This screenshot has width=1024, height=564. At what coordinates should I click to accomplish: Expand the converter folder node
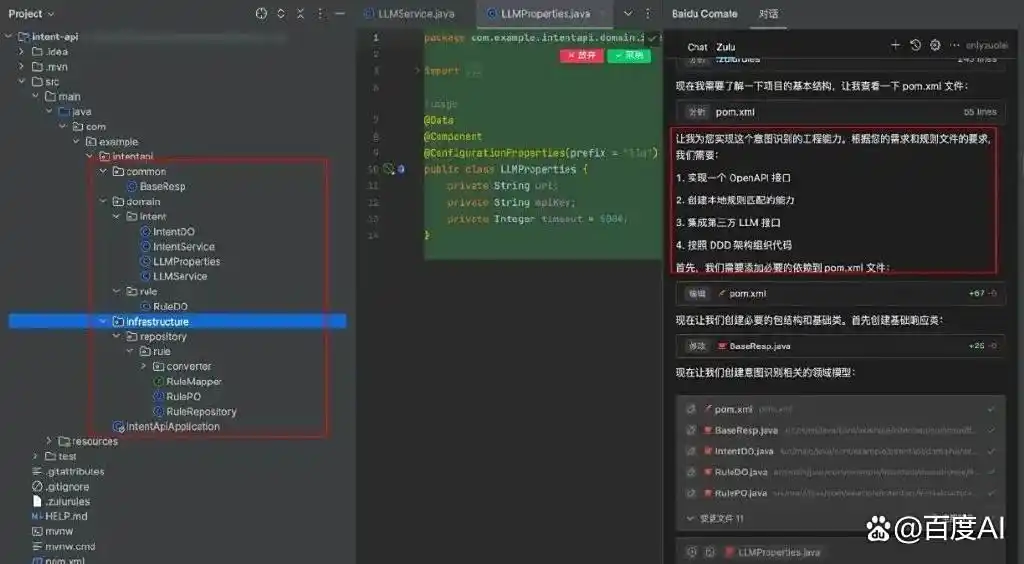(x=144, y=367)
